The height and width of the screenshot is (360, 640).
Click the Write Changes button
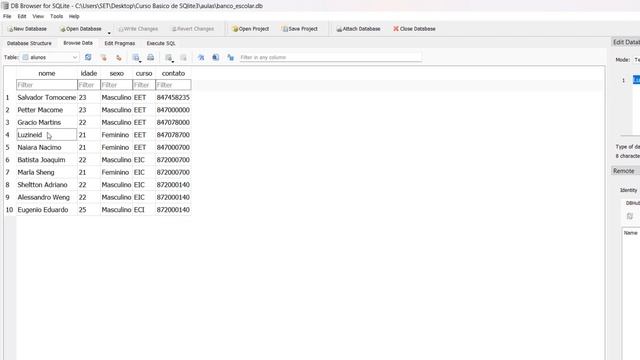tap(138, 29)
